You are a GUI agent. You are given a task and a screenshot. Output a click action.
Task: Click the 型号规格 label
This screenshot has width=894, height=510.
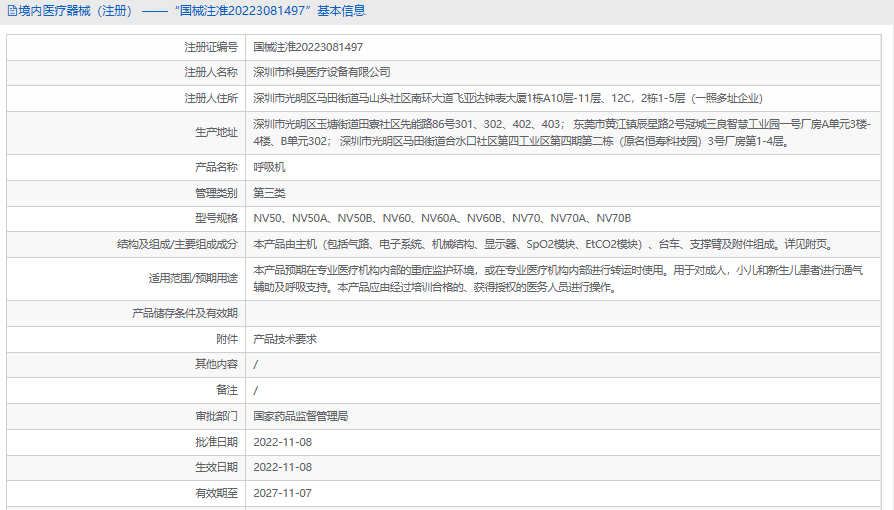pos(216,218)
